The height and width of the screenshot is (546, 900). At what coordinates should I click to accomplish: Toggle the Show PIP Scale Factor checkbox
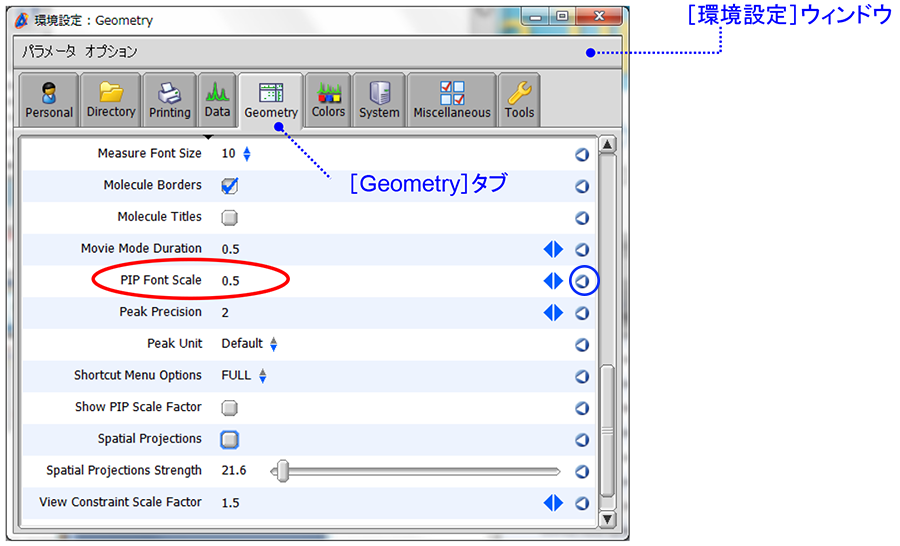230,408
